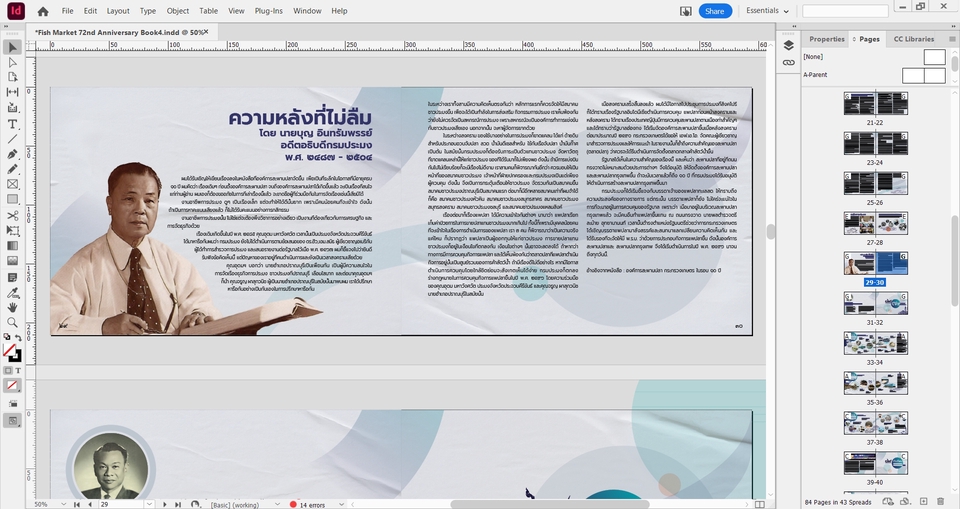
Task: Select the Line tool
Action: [13, 139]
